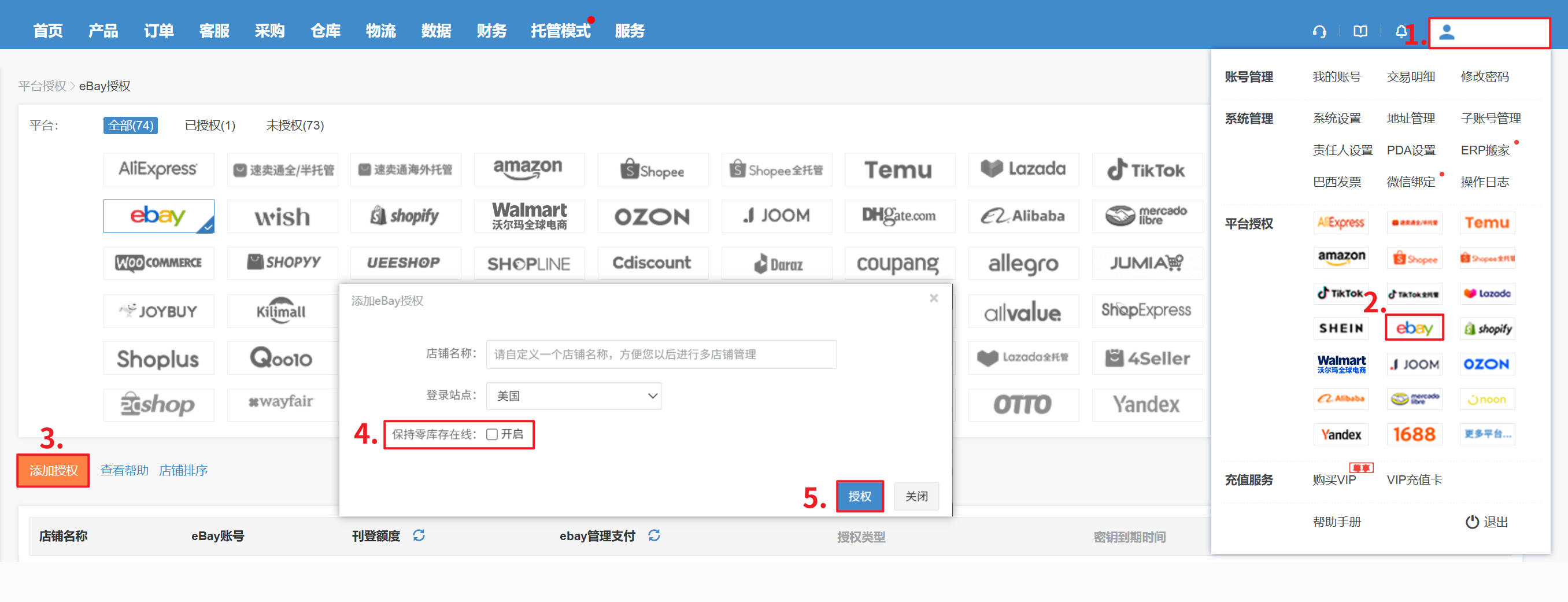Select the Qoo10 platform logo
The width and height of the screenshot is (1568, 602).
coord(282,358)
